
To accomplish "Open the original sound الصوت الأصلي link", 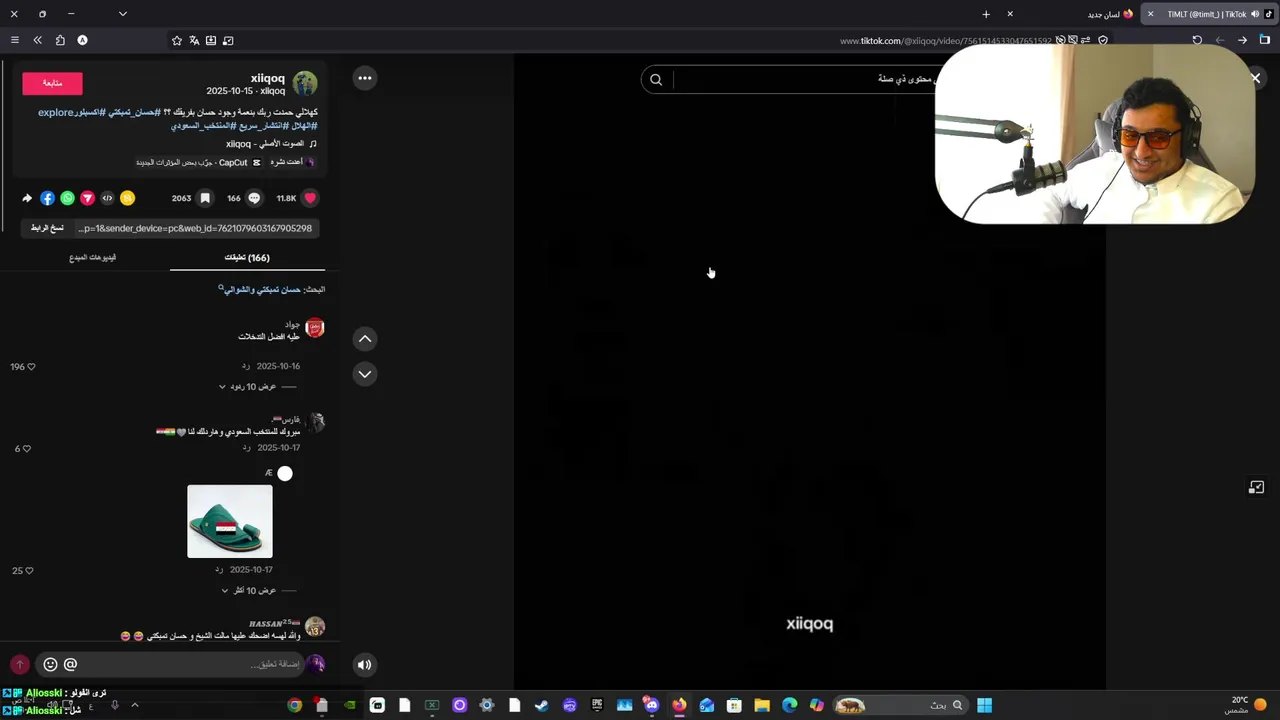I will tap(271, 144).
